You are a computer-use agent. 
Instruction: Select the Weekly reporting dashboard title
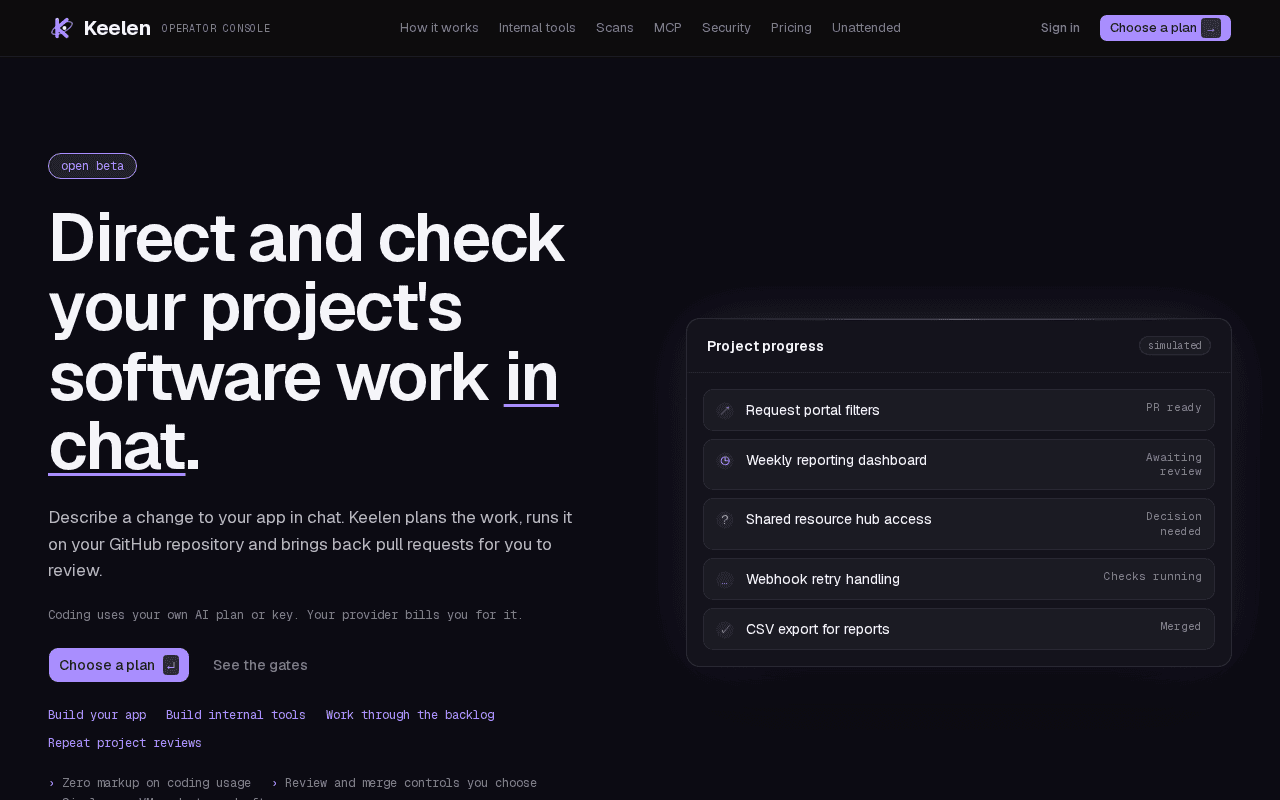(x=836, y=460)
